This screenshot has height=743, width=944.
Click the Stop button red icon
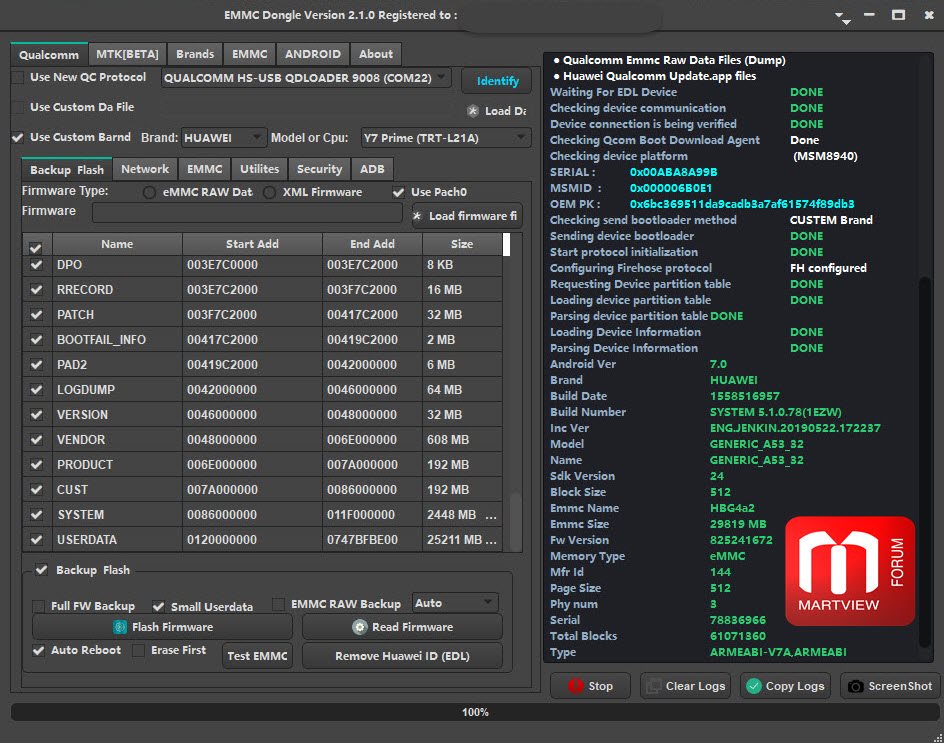pyautogui.click(x=576, y=686)
